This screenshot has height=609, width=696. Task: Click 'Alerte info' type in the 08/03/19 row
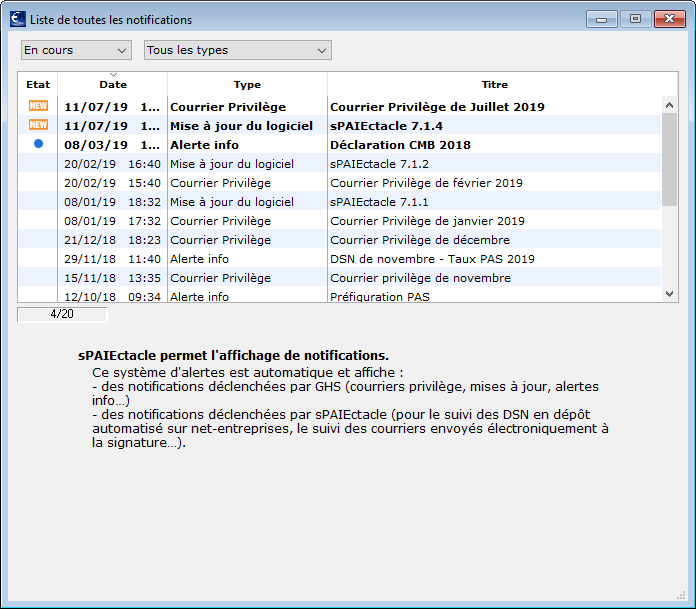pos(205,145)
